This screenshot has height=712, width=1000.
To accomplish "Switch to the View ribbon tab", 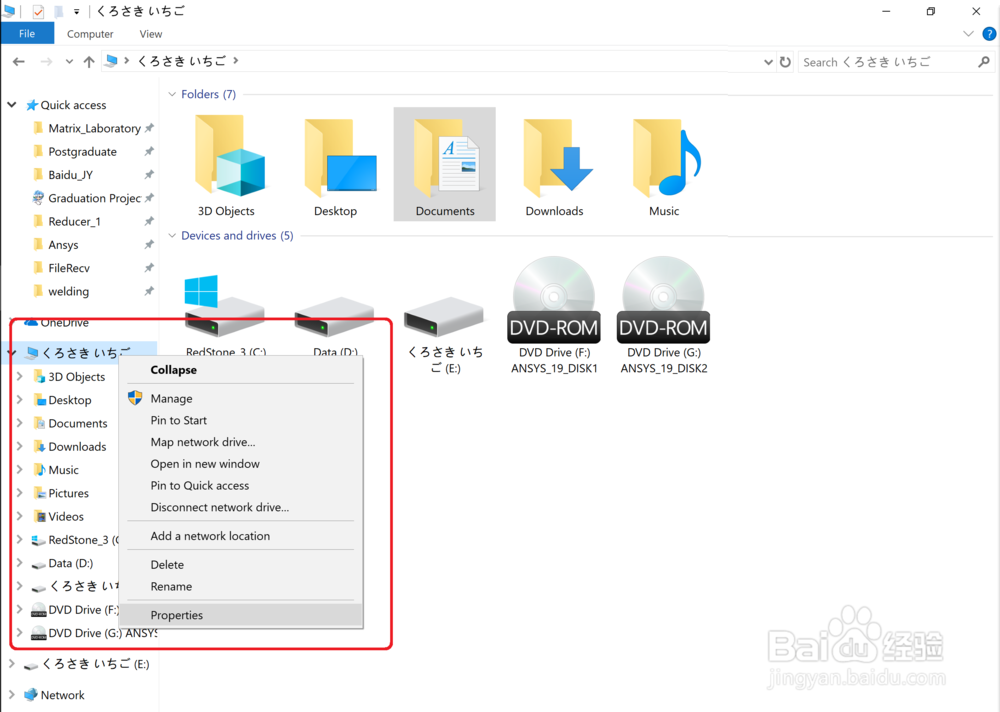I will (150, 33).
